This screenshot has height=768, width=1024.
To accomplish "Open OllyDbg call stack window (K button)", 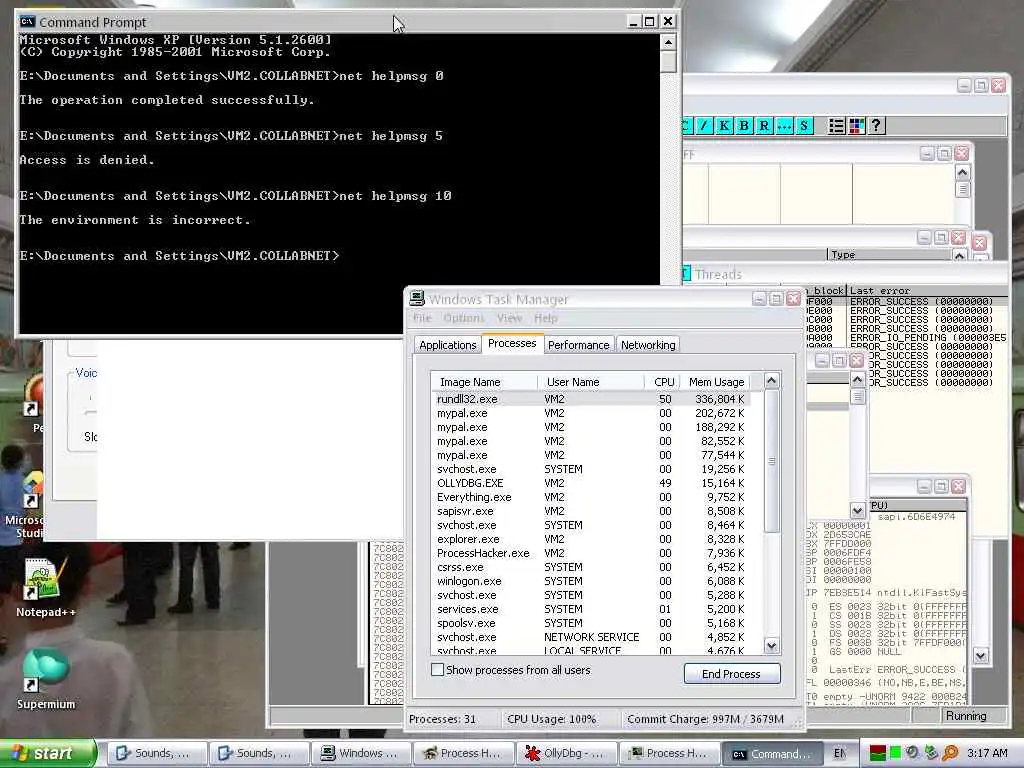I will [x=724, y=125].
